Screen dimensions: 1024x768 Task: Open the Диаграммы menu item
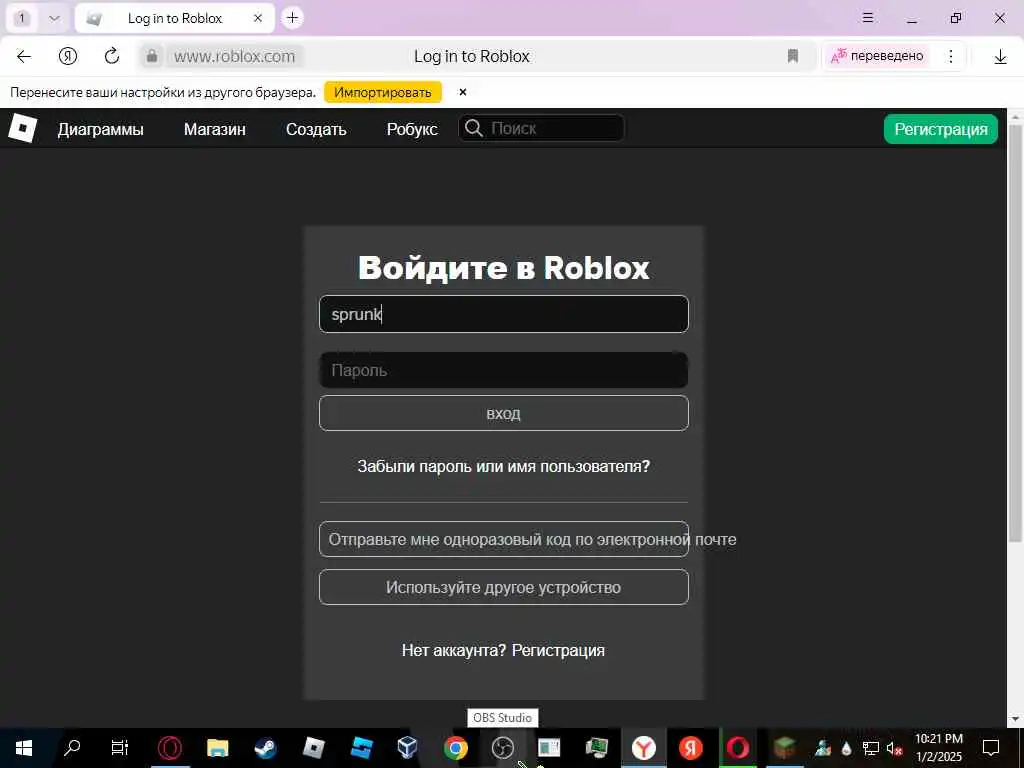click(x=101, y=129)
